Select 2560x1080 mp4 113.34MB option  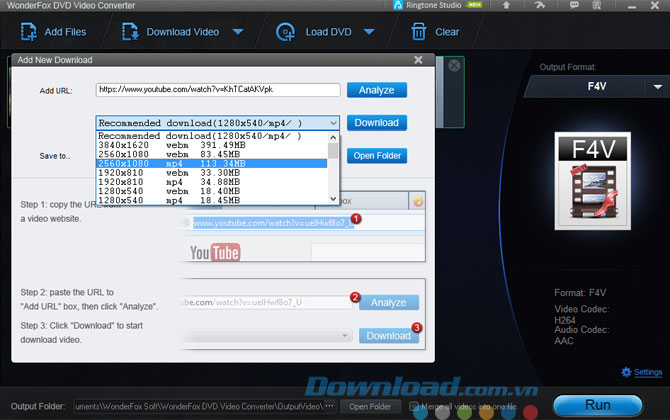pos(212,164)
